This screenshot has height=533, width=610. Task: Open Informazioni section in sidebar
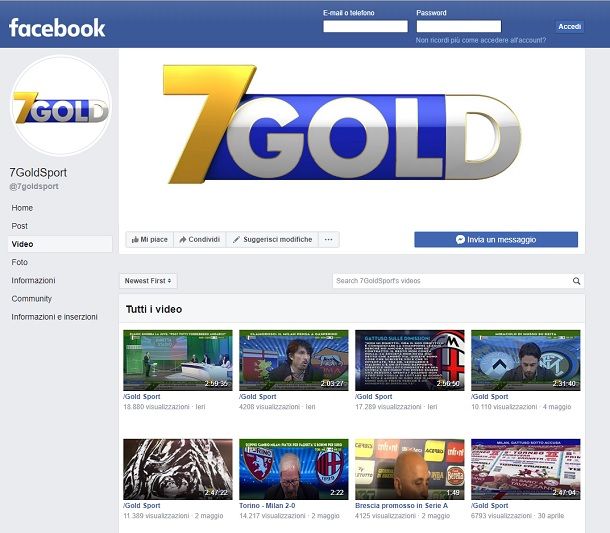point(33,281)
